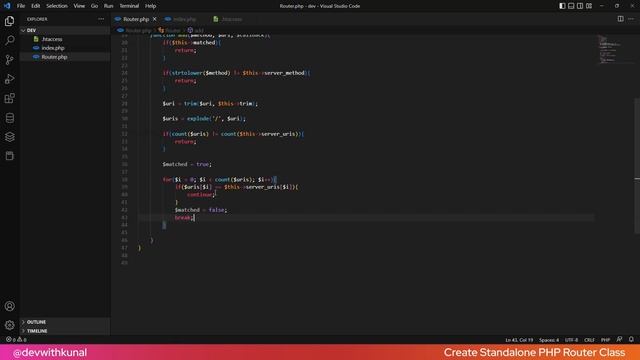
Task: Click the continue statement line
Action: (x=201, y=195)
